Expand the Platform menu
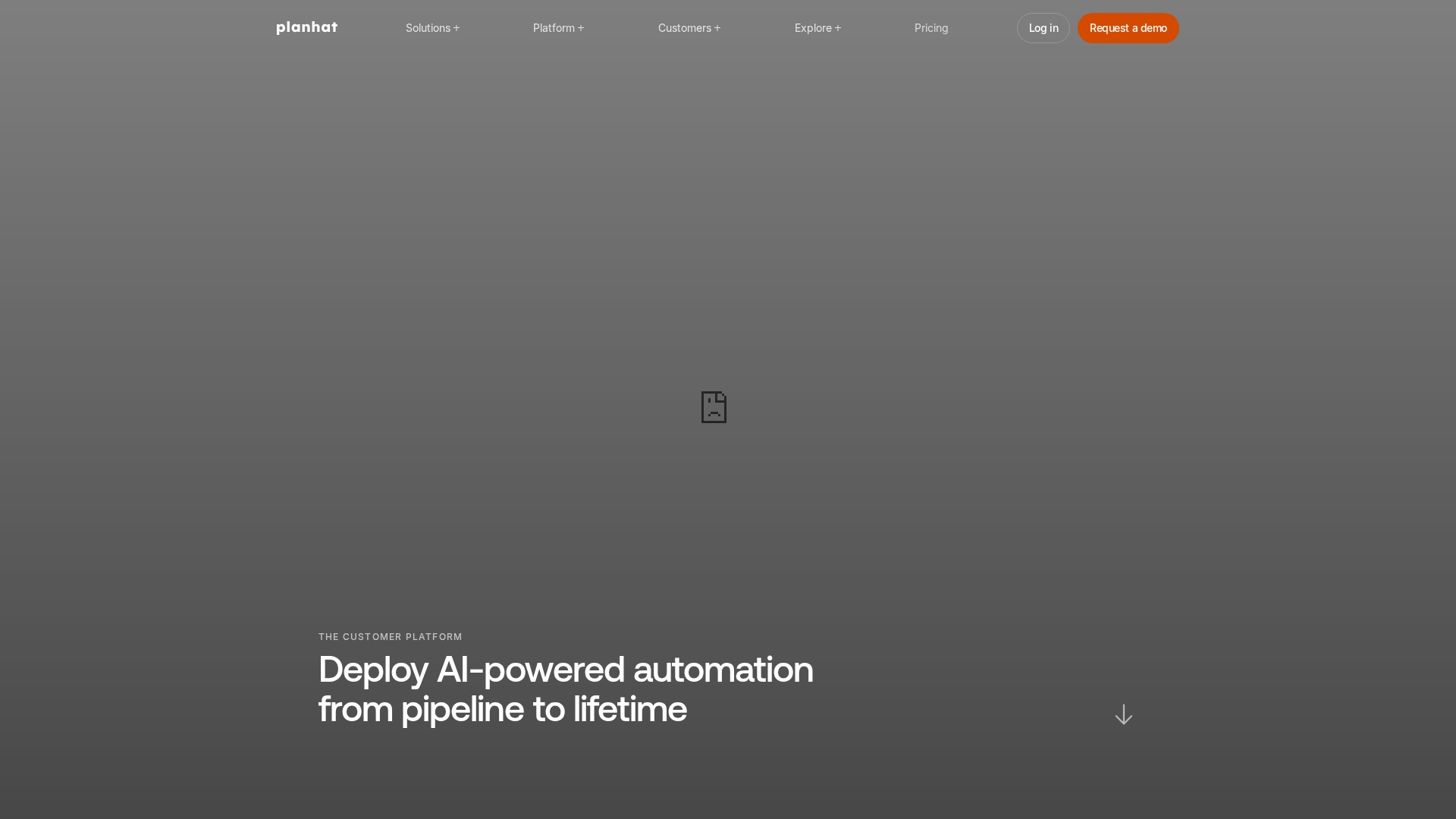The image size is (1456, 819). [554, 28]
